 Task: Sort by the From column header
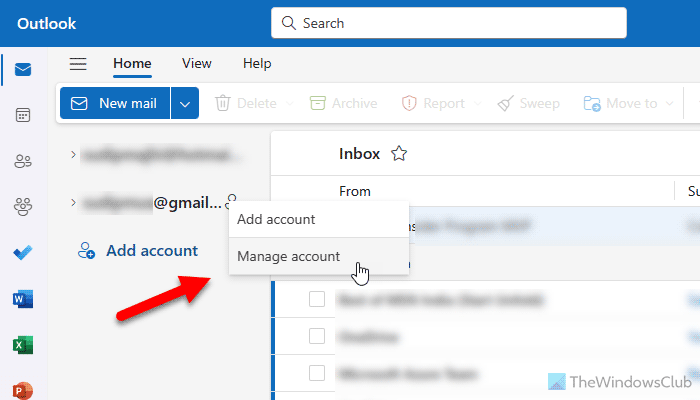click(355, 191)
